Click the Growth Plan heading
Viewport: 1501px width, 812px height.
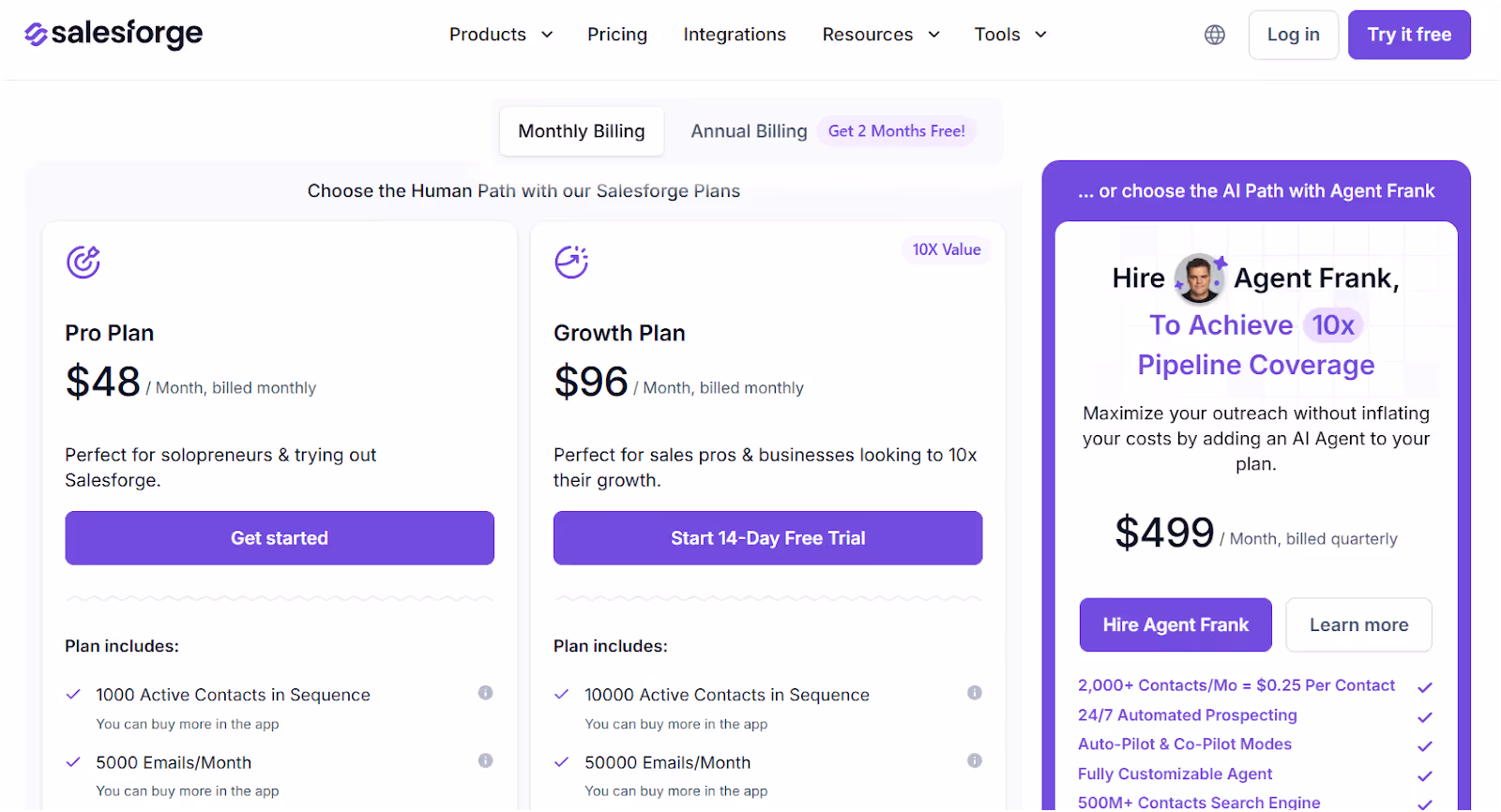[x=619, y=333]
